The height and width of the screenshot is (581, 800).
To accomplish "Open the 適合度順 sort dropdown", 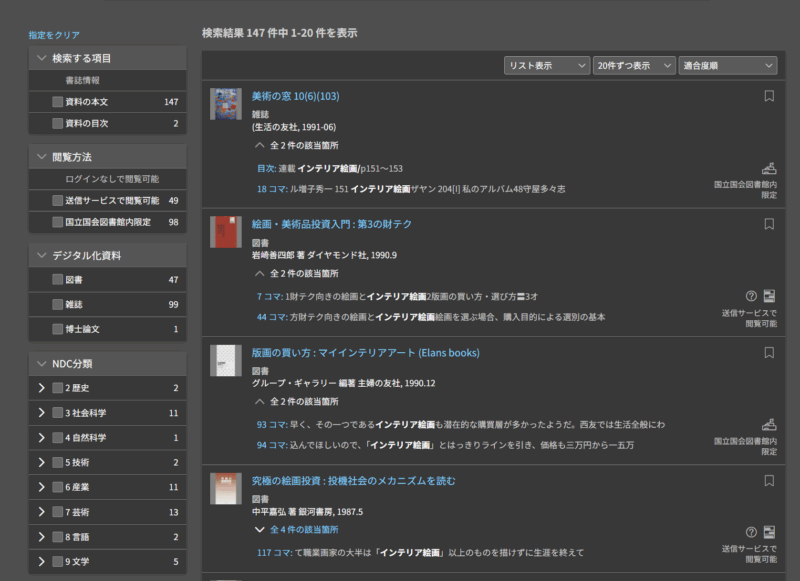I will pyautogui.click(x=727, y=65).
